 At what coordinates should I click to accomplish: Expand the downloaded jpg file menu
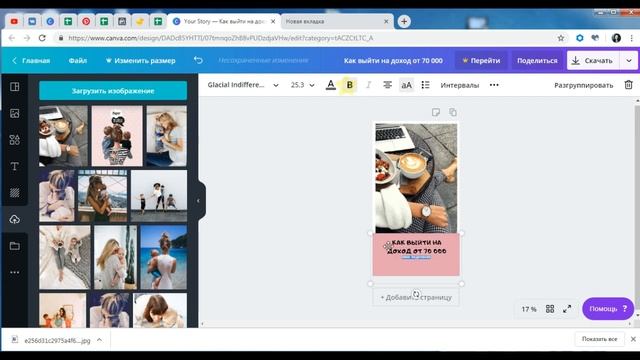click(99, 340)
